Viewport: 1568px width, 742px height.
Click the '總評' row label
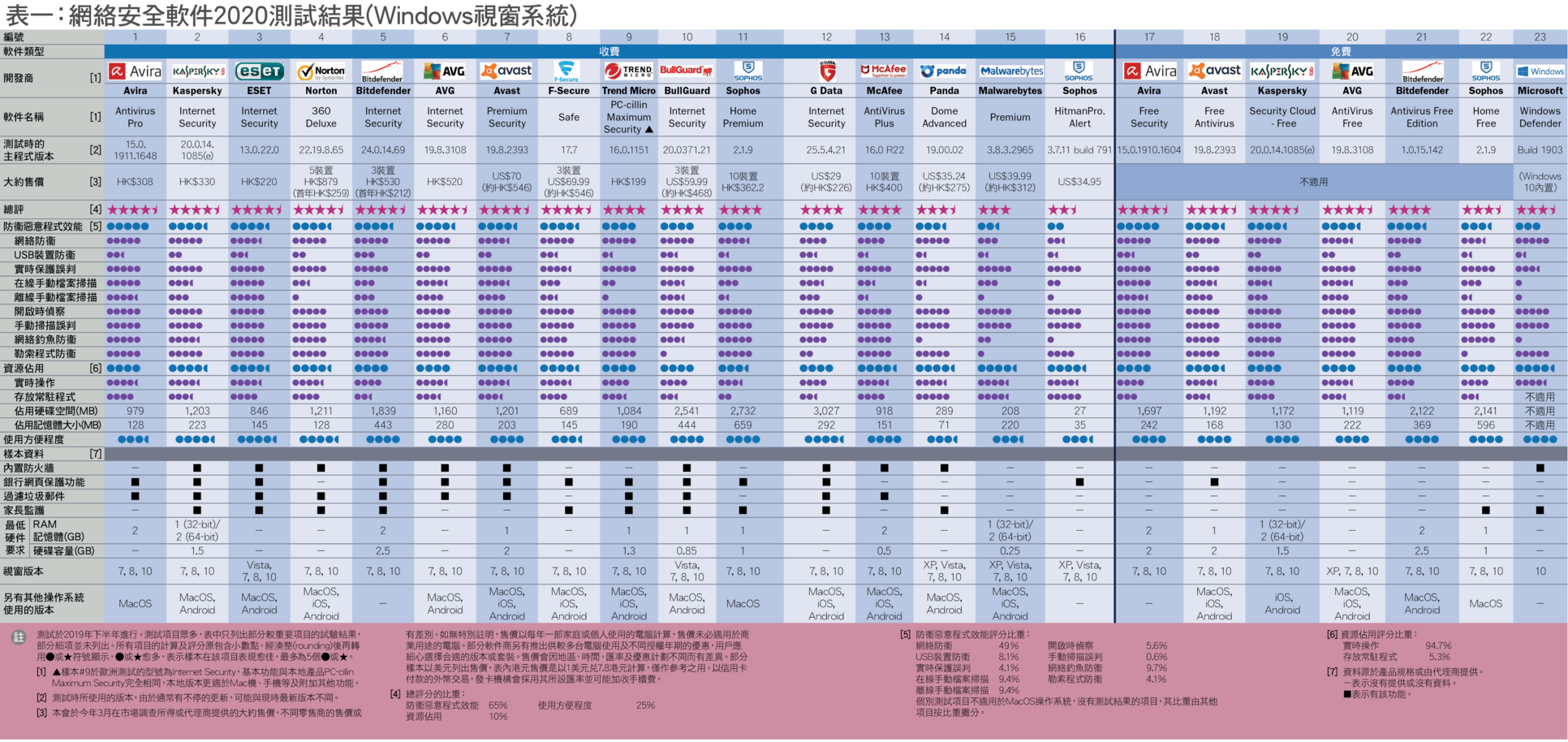click(x=14, y=209)
